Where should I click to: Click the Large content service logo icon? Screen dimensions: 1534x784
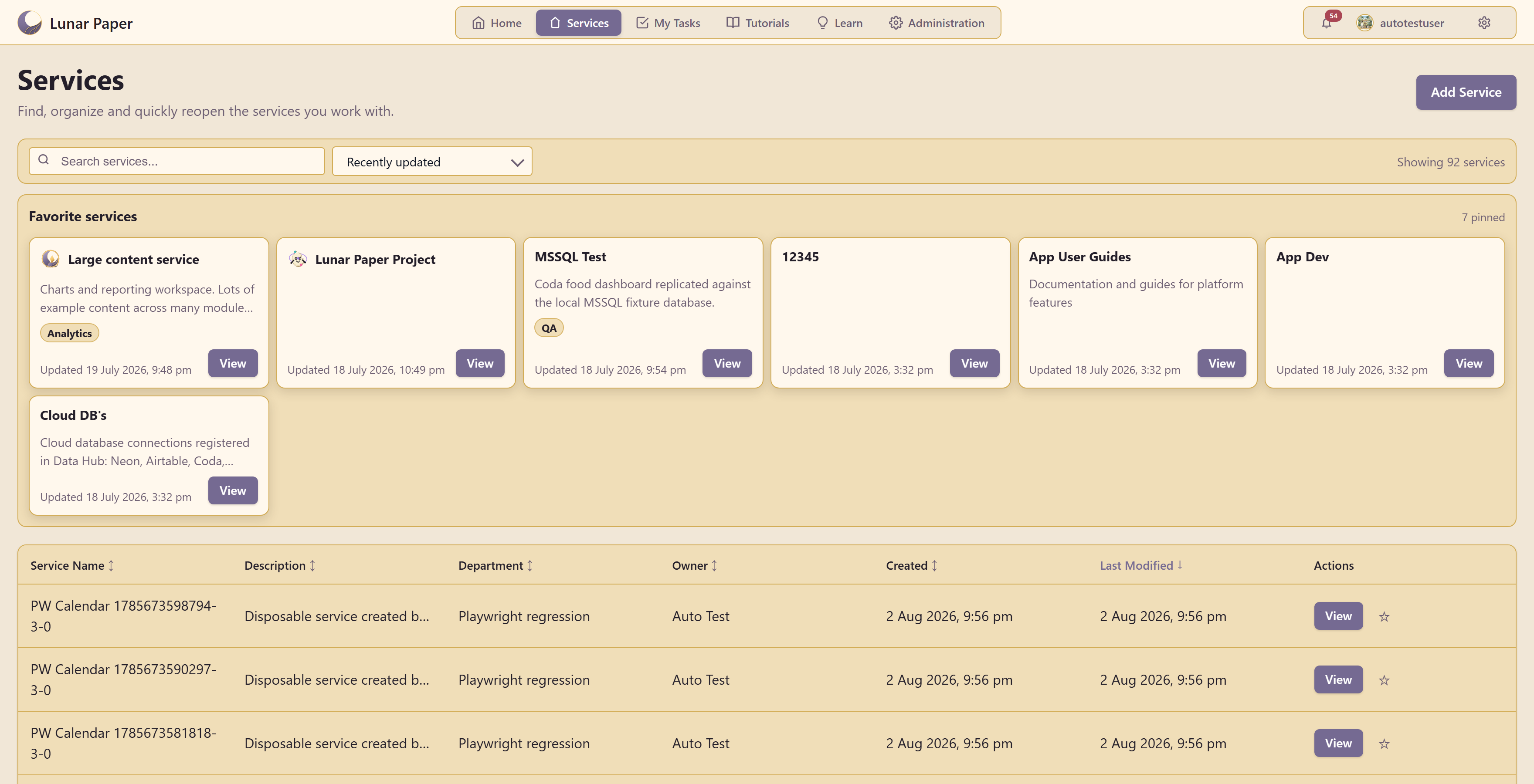[x=51, y=259]
